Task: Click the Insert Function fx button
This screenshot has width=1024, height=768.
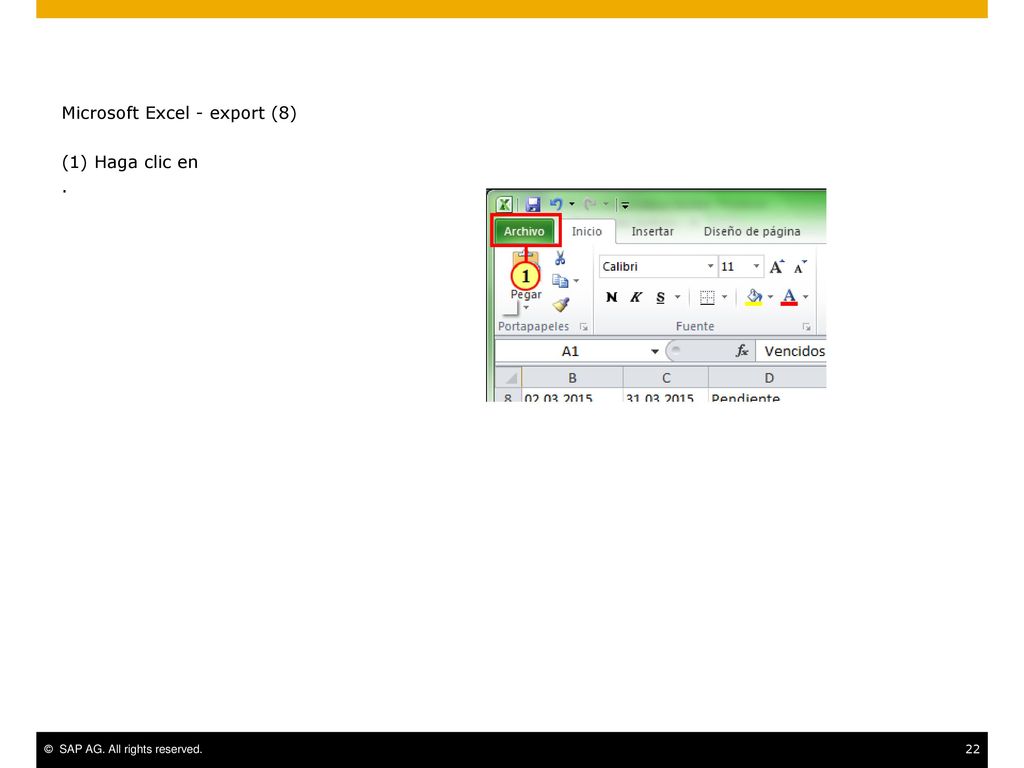Action: coord(742,351)
